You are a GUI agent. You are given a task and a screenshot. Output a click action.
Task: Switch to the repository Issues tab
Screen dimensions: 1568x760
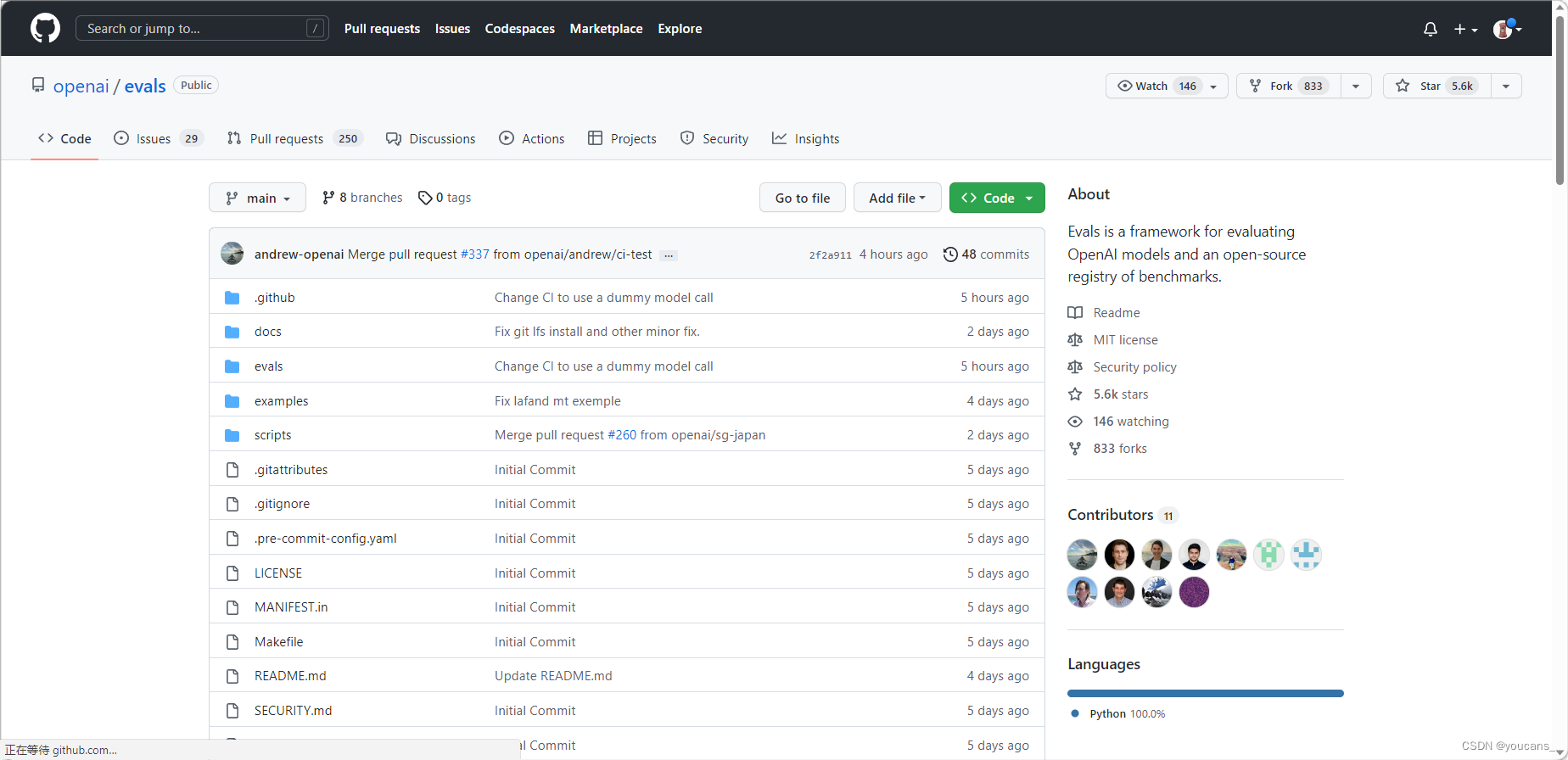[x=159, y=138]
